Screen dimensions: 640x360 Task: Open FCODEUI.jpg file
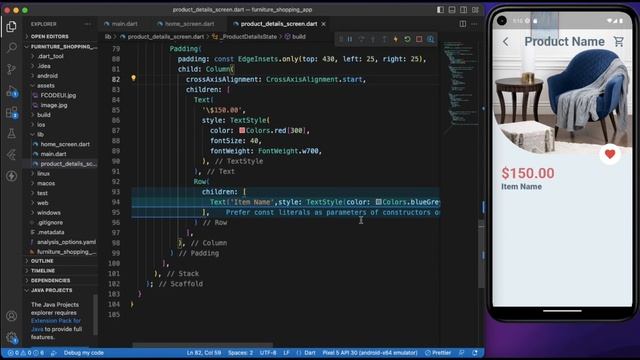[58, 96]
